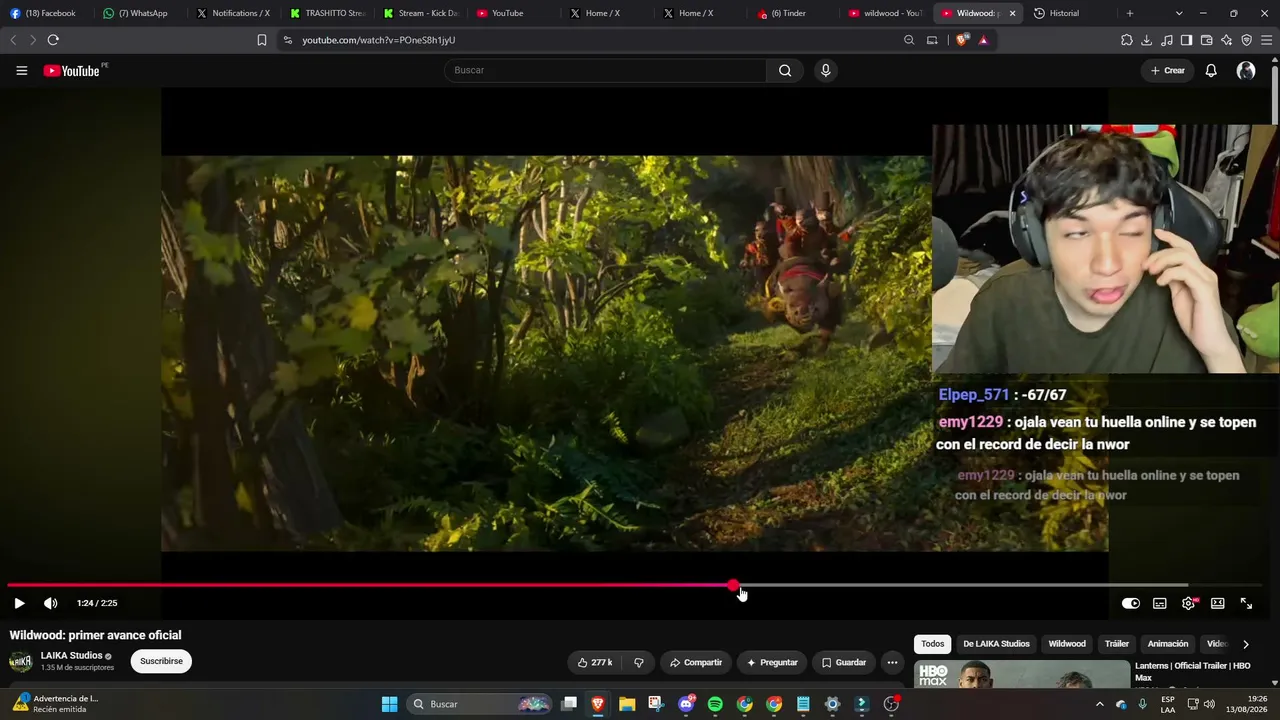Open the LAIKA Studios channel avatar
This screenshot has height=720, width=1280.
tap(20, 661)
